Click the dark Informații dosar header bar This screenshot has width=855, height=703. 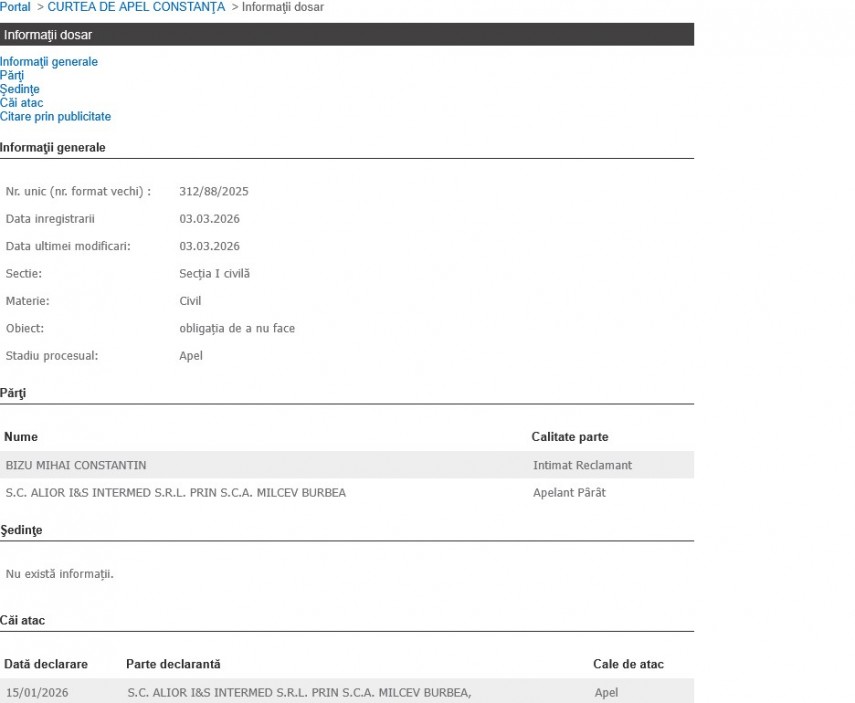tap(346, 35)
